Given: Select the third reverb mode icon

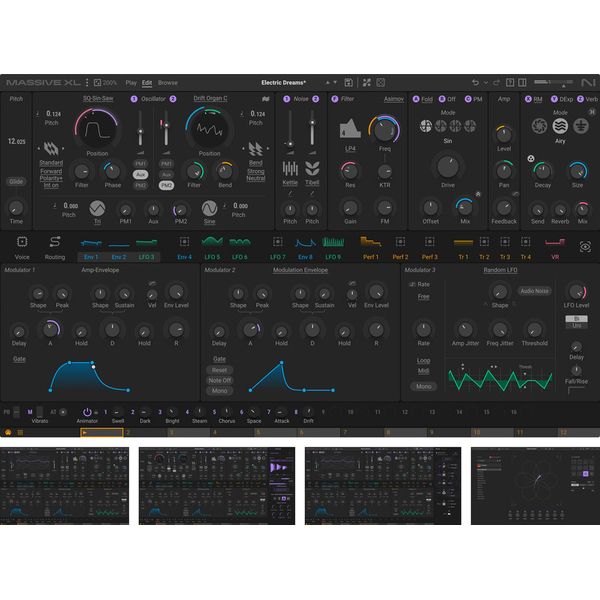Looking at the screenshot, I should tap(580, 126).
